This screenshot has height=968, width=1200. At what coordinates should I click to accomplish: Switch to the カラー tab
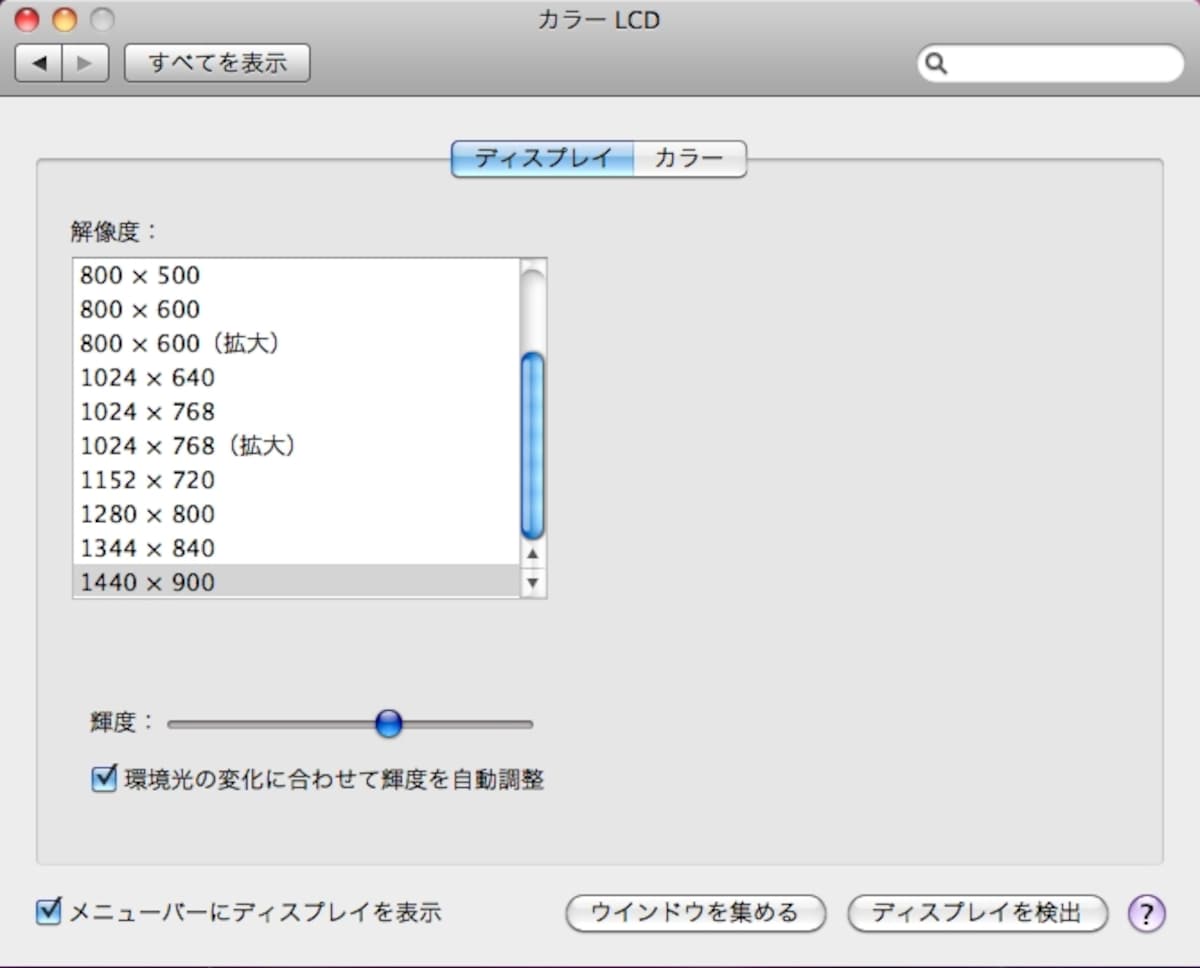click(690, 158)
